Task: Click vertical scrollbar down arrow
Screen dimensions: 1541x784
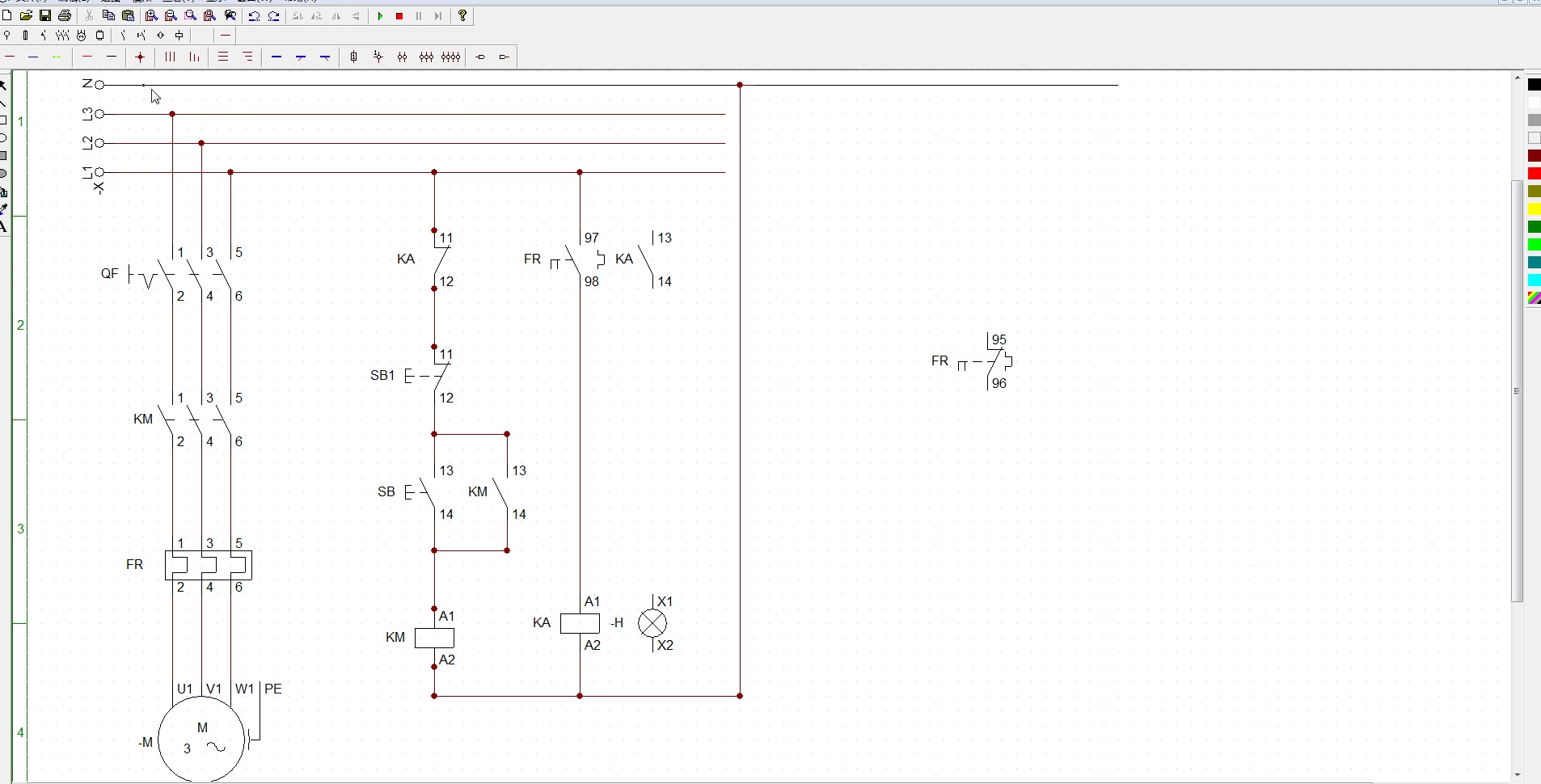Action: [1518, 776]
